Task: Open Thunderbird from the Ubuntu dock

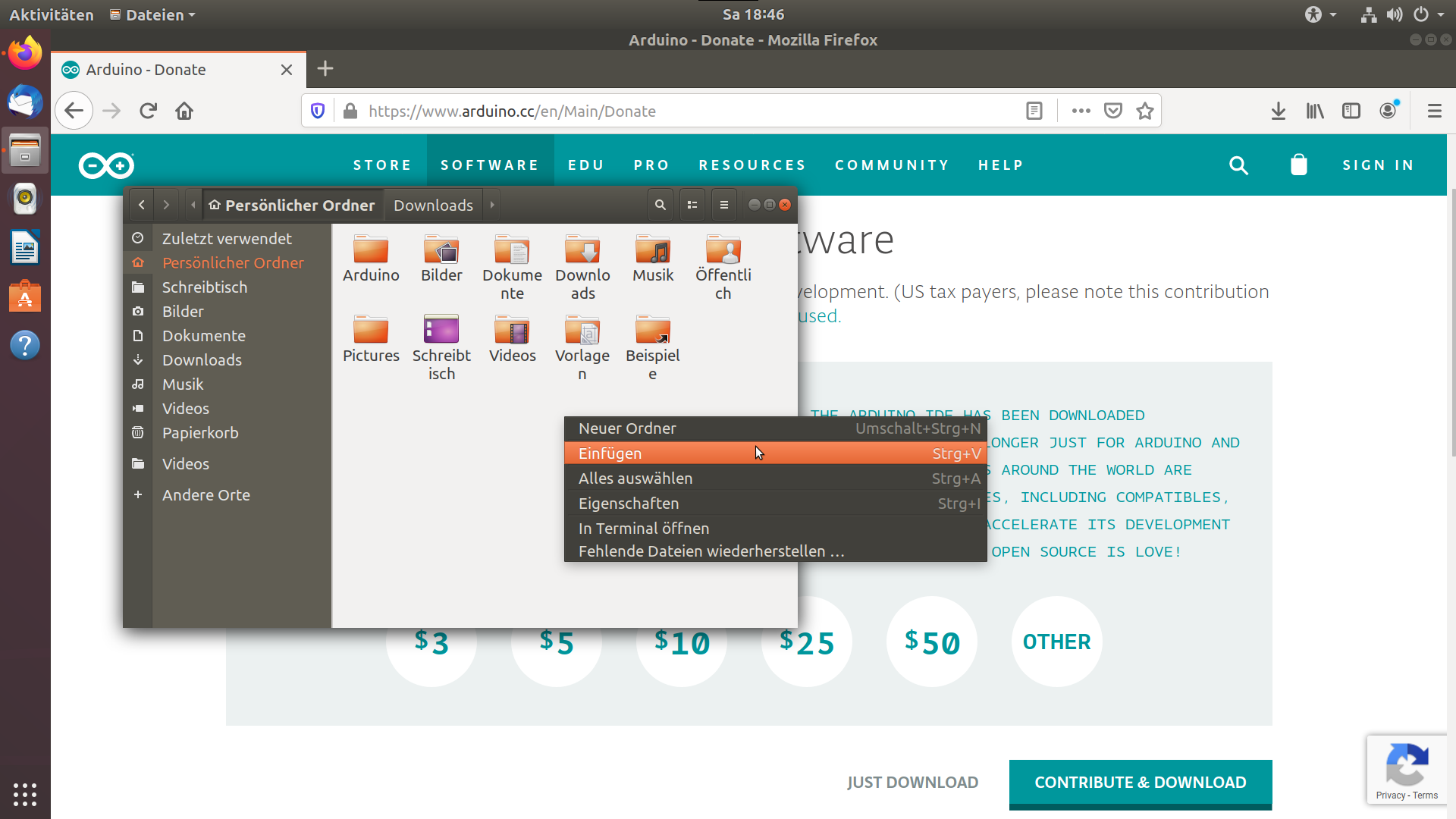Action: click(25, 102)
